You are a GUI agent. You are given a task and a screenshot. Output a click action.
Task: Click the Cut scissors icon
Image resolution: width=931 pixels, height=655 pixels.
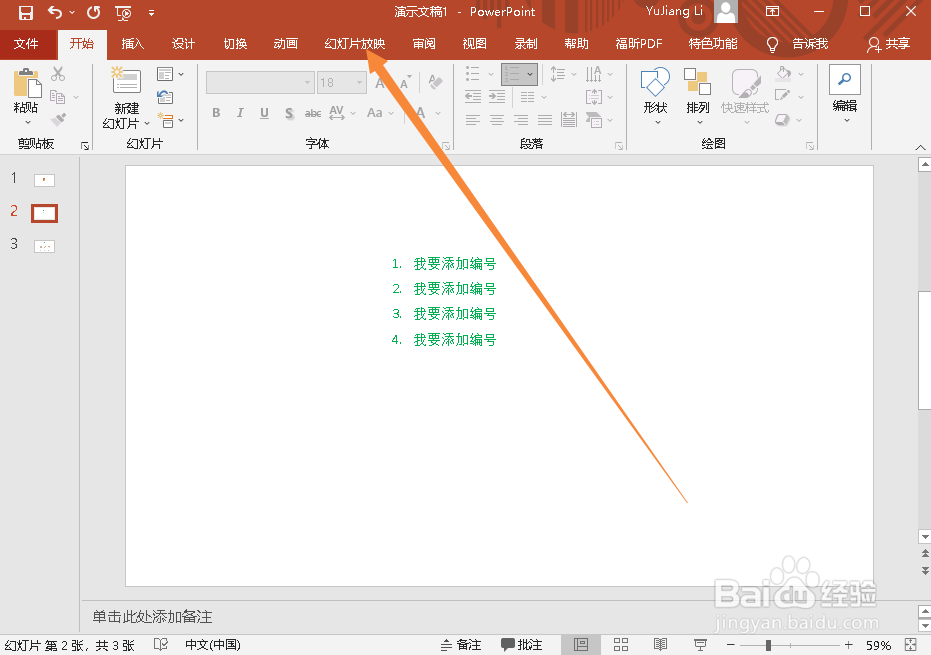(x=58, y=74)
